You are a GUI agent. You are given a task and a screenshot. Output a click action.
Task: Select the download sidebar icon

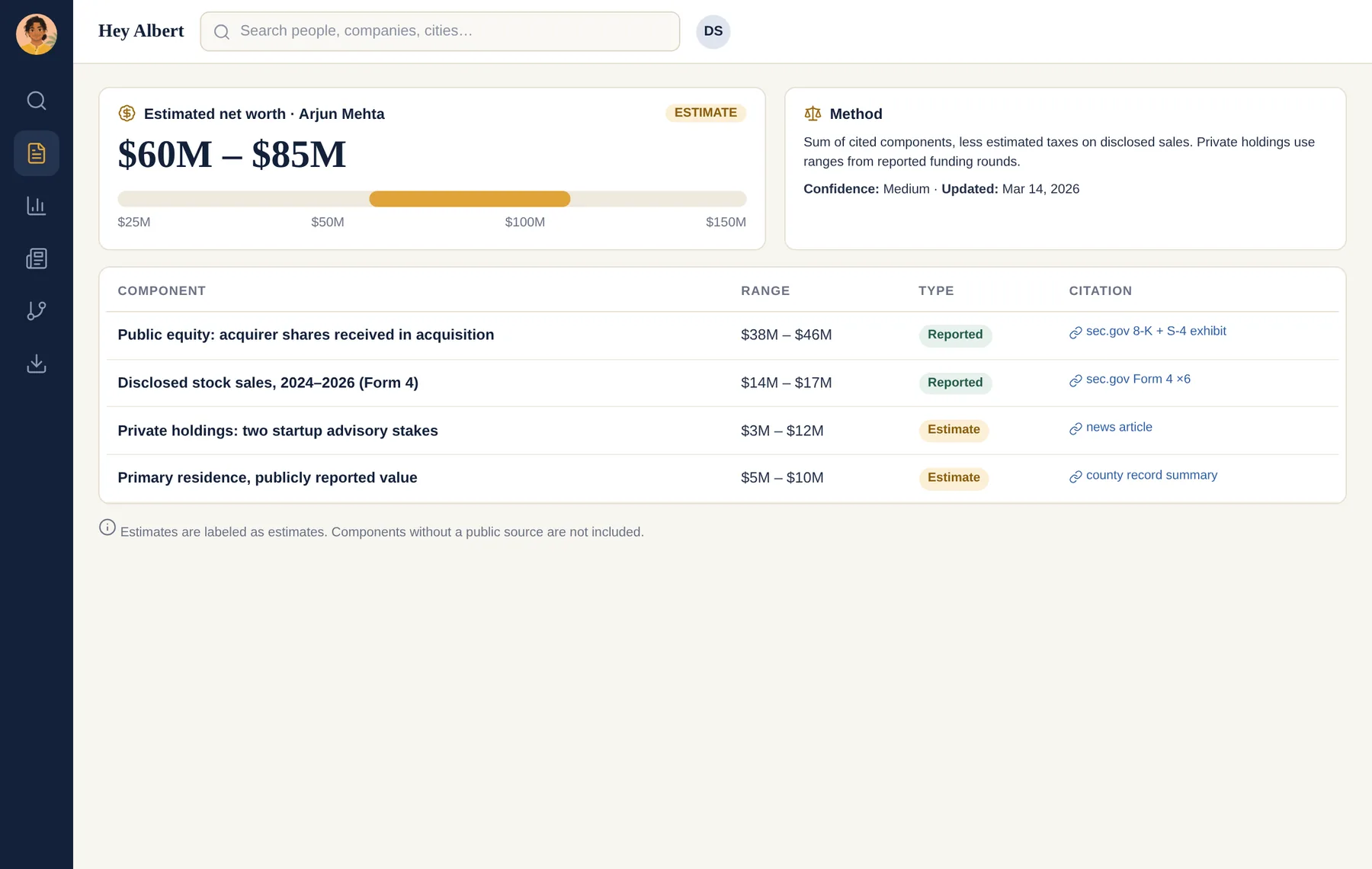pos(37,364)
